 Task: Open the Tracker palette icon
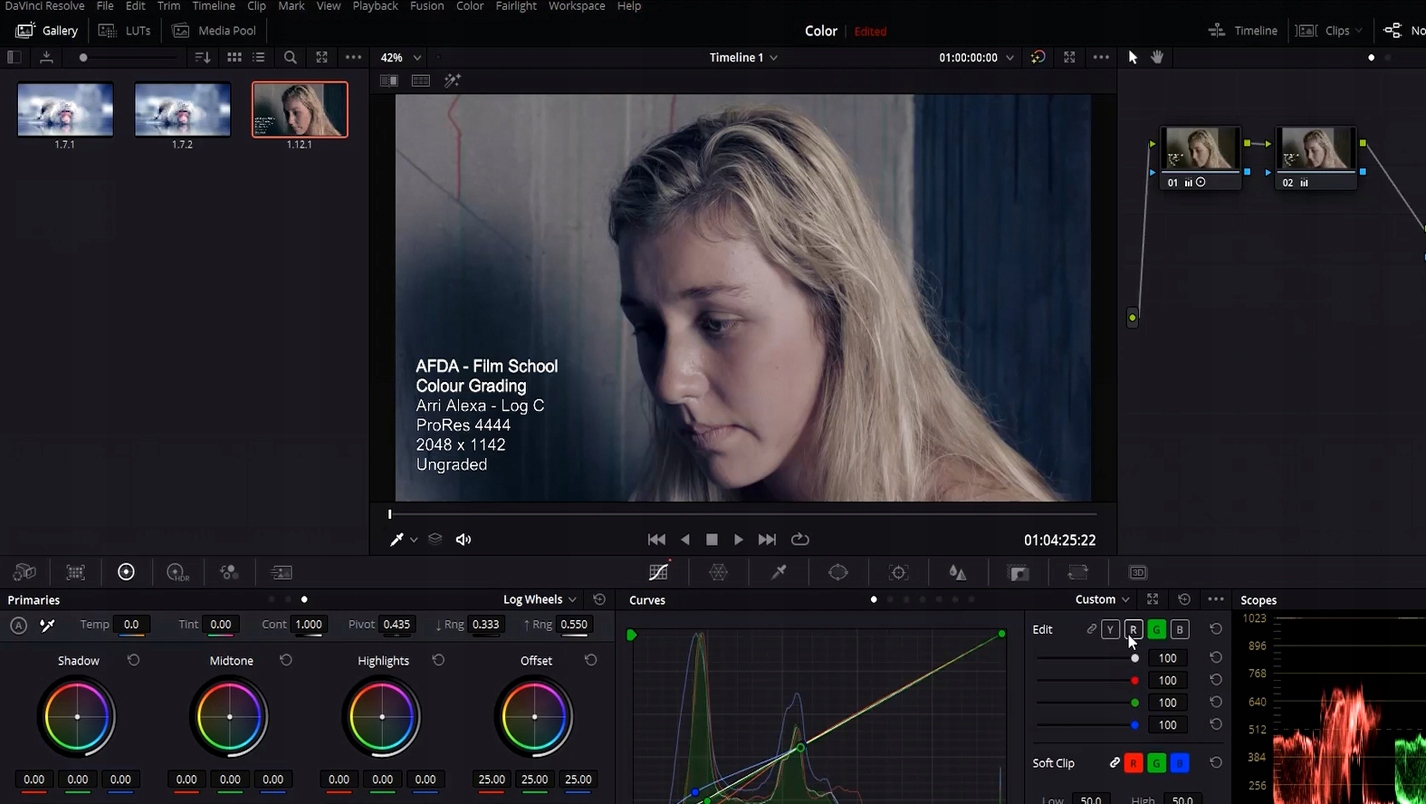898,572
